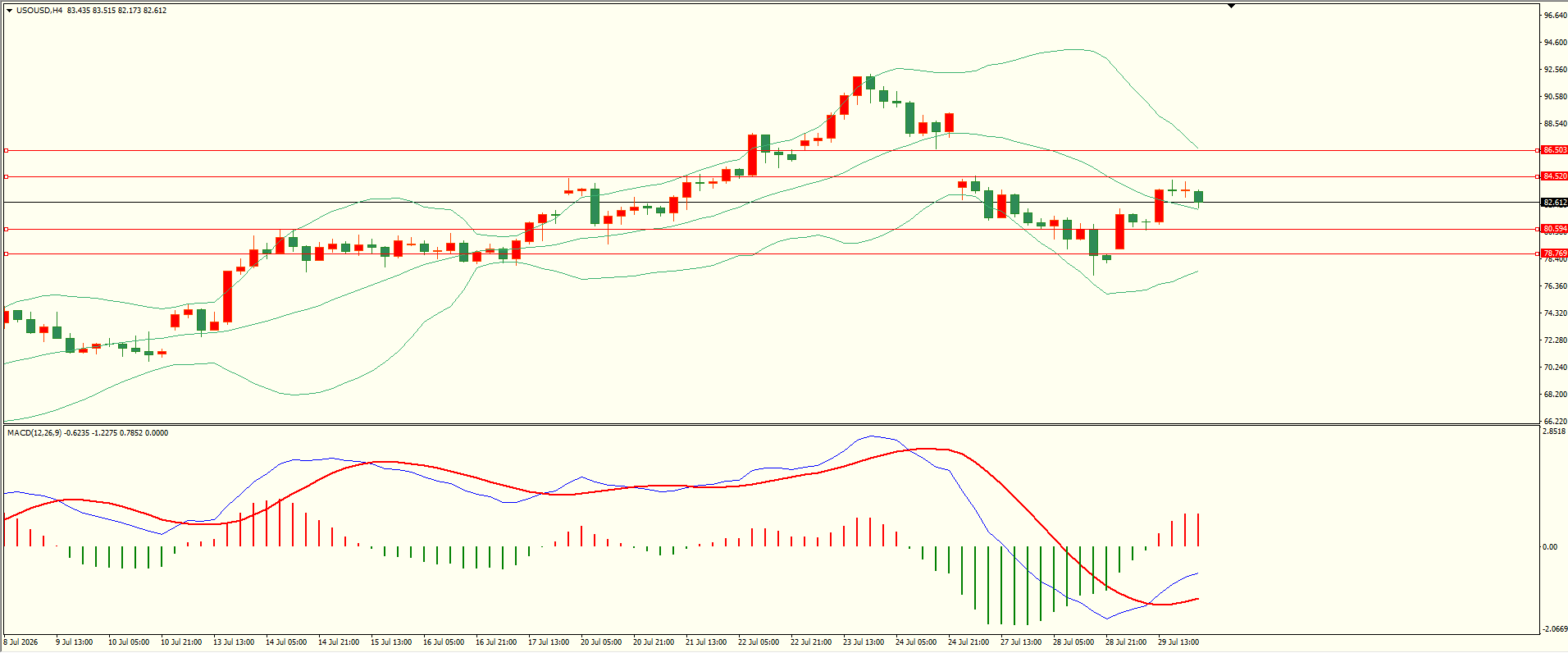
Task: Click the right handle of the 86.503 line
Action: [1537, 150]
